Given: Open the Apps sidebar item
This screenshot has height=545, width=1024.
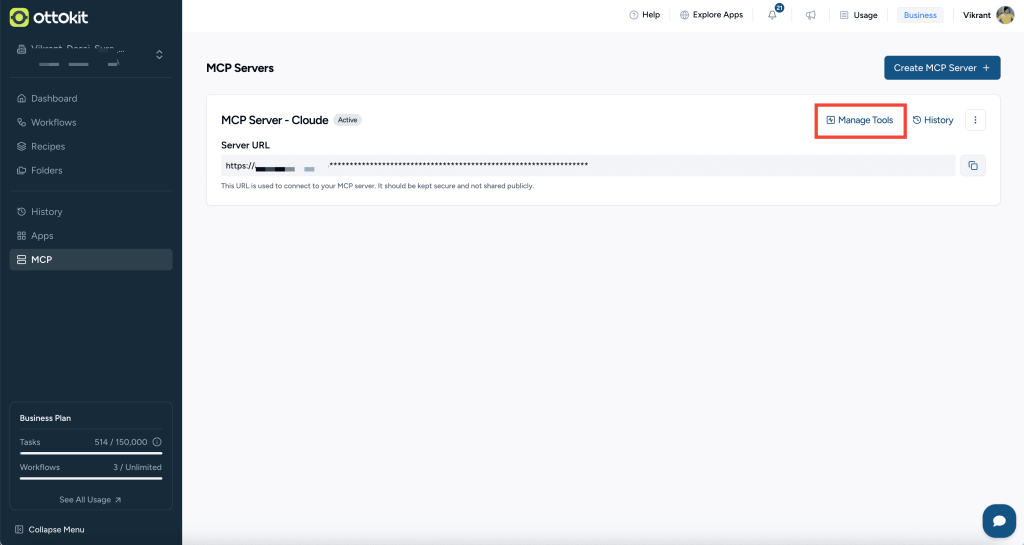Looking at the screenshot, I should click(x=42, y=236).
